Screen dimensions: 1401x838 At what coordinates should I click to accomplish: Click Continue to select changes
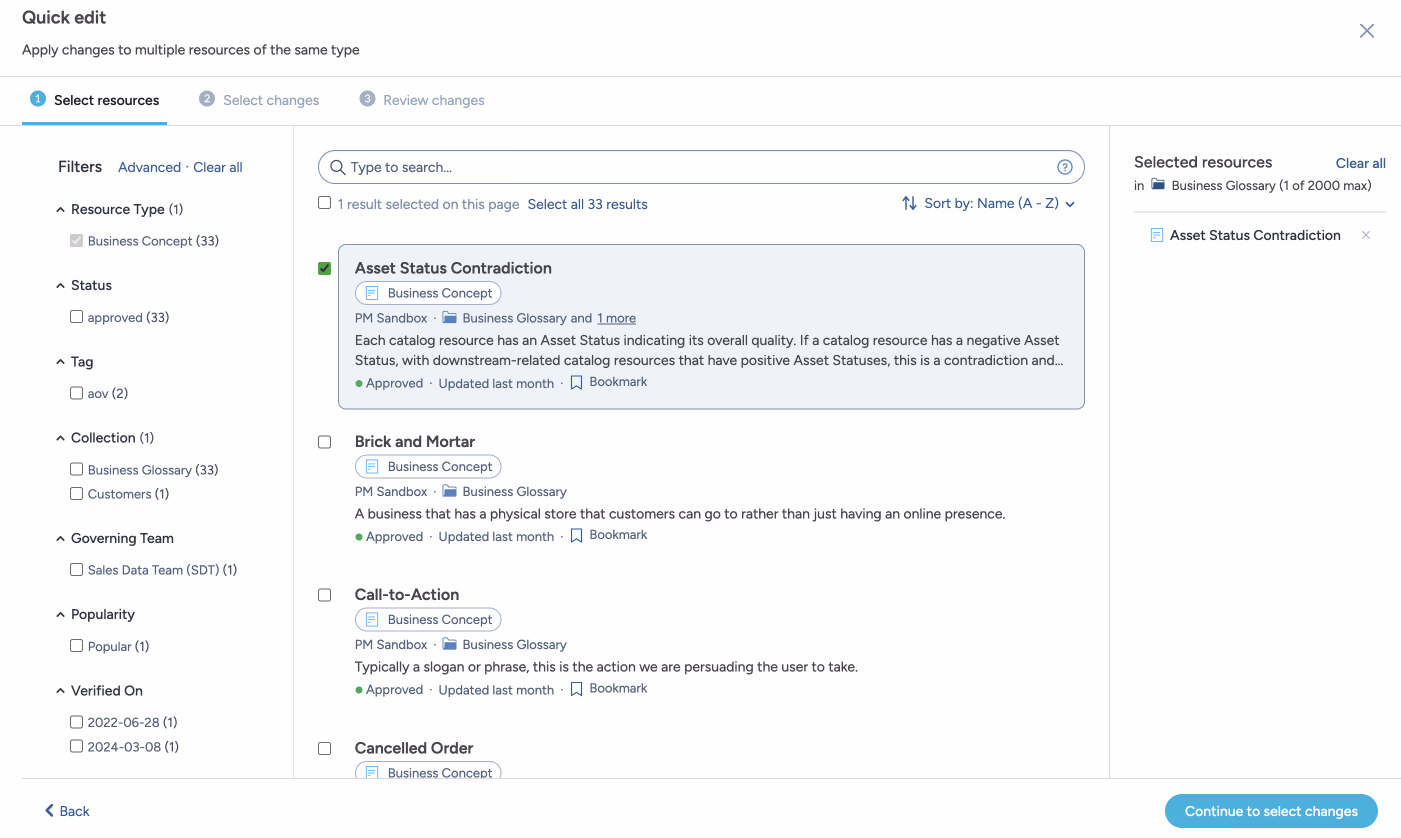(x=1270, y=811)
